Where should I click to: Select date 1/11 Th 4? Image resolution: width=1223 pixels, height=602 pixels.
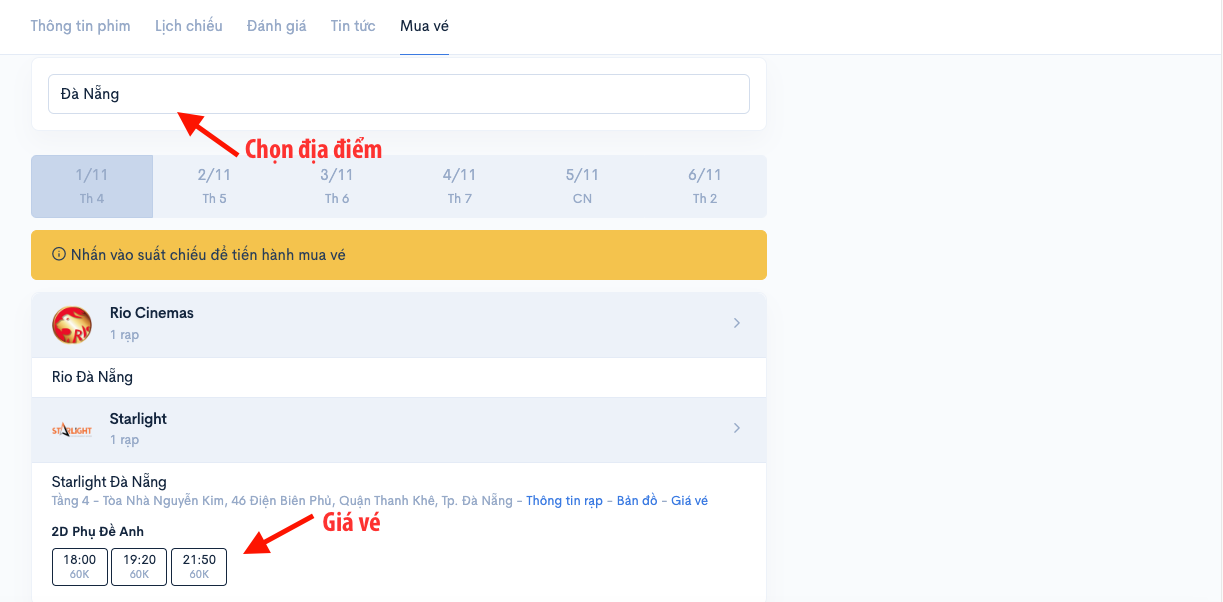coord(92,186)
